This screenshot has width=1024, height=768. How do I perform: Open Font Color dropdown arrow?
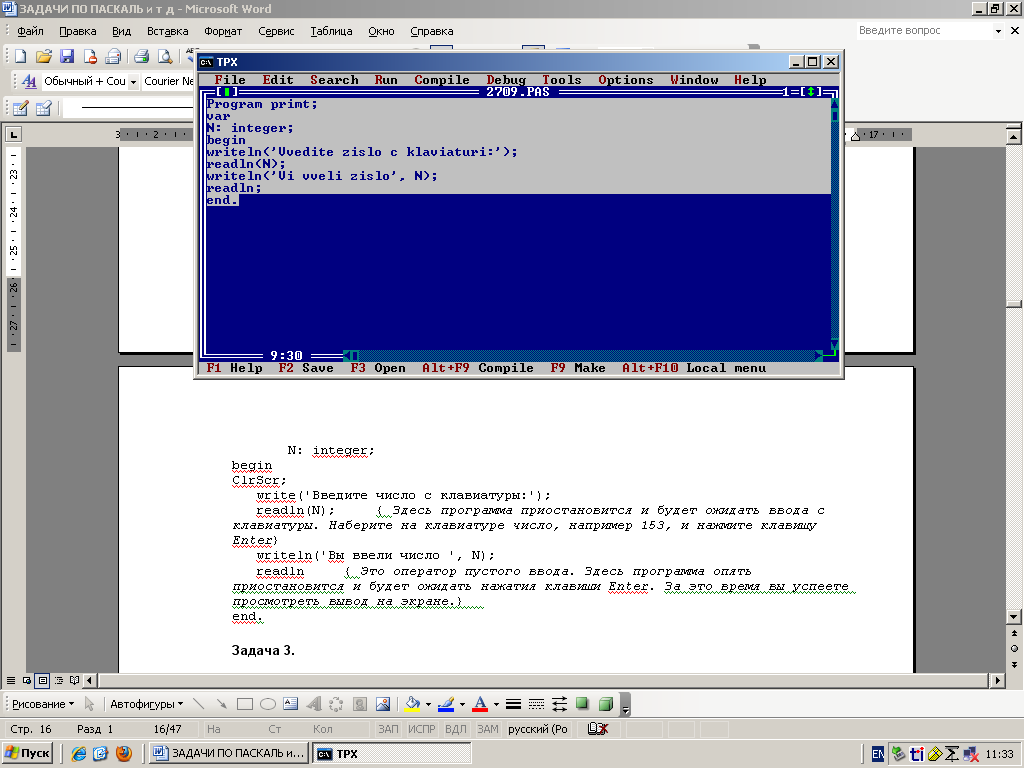click(496, 704)
